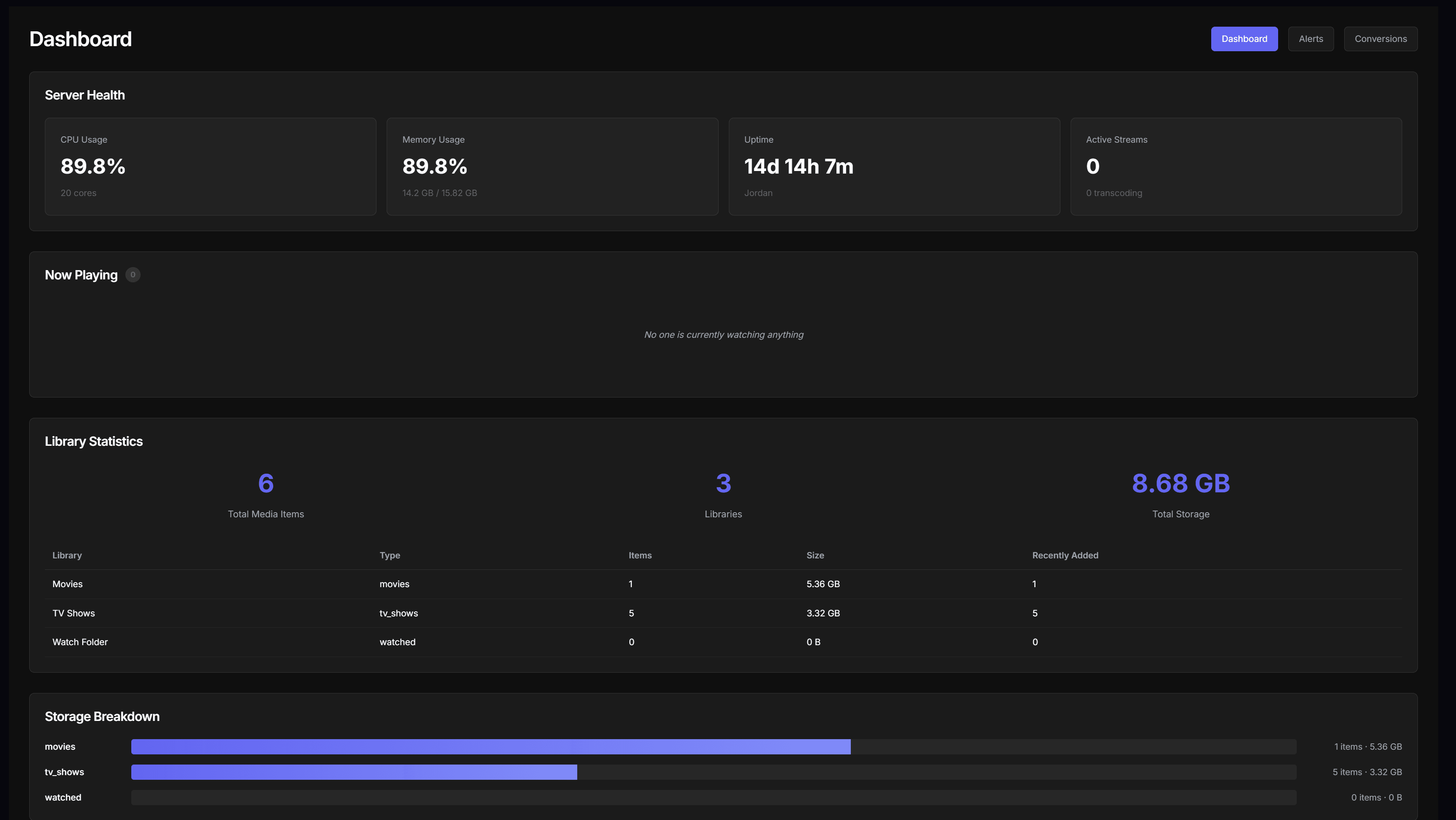Click the Recently Added column header
The image size is (1456, 820).
coord(1065,555)
